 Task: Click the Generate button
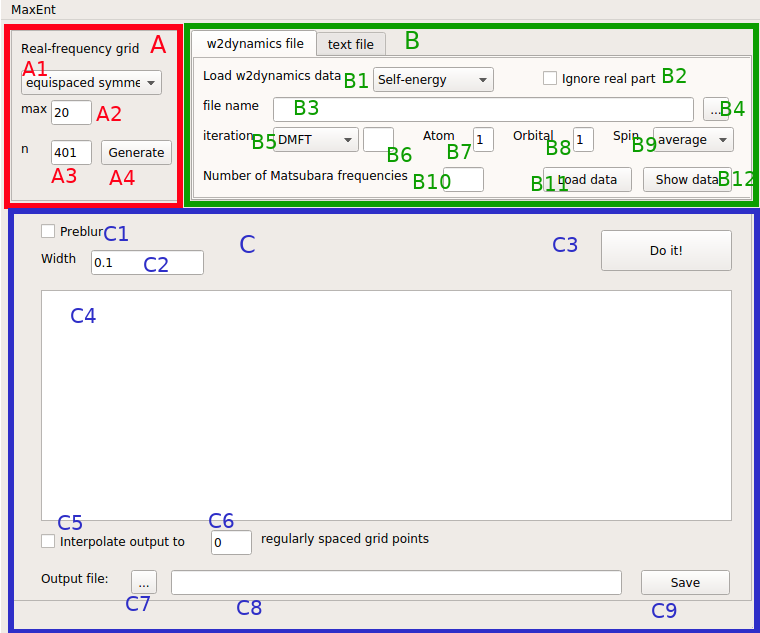click(136, 153)
